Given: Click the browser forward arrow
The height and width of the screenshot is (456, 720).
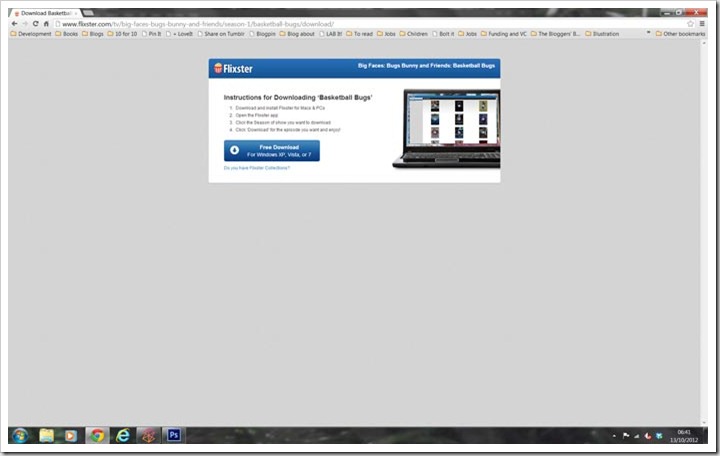Looking at the screenshot, I should tap(25, 24).
